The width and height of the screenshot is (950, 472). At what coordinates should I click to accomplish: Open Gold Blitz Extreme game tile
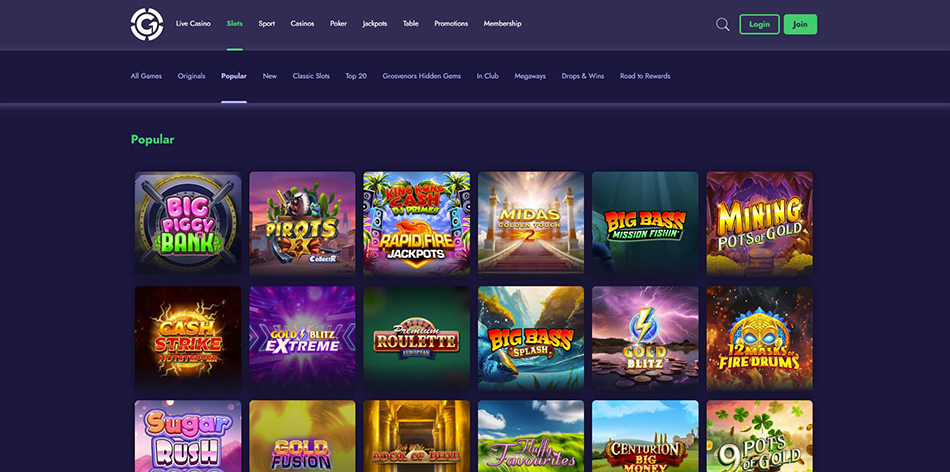(x=302, y=339)
